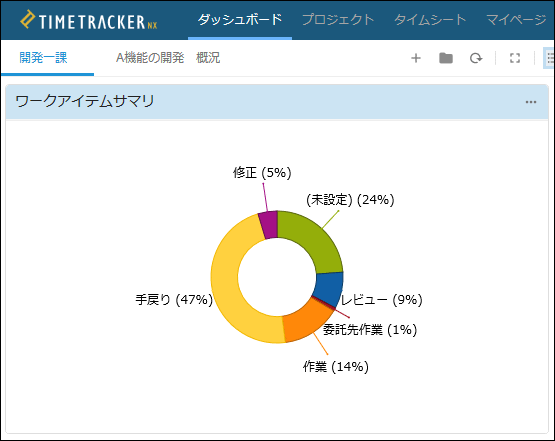Go to the タイムシート page
The image size is (555, 441).
[430, 20]
